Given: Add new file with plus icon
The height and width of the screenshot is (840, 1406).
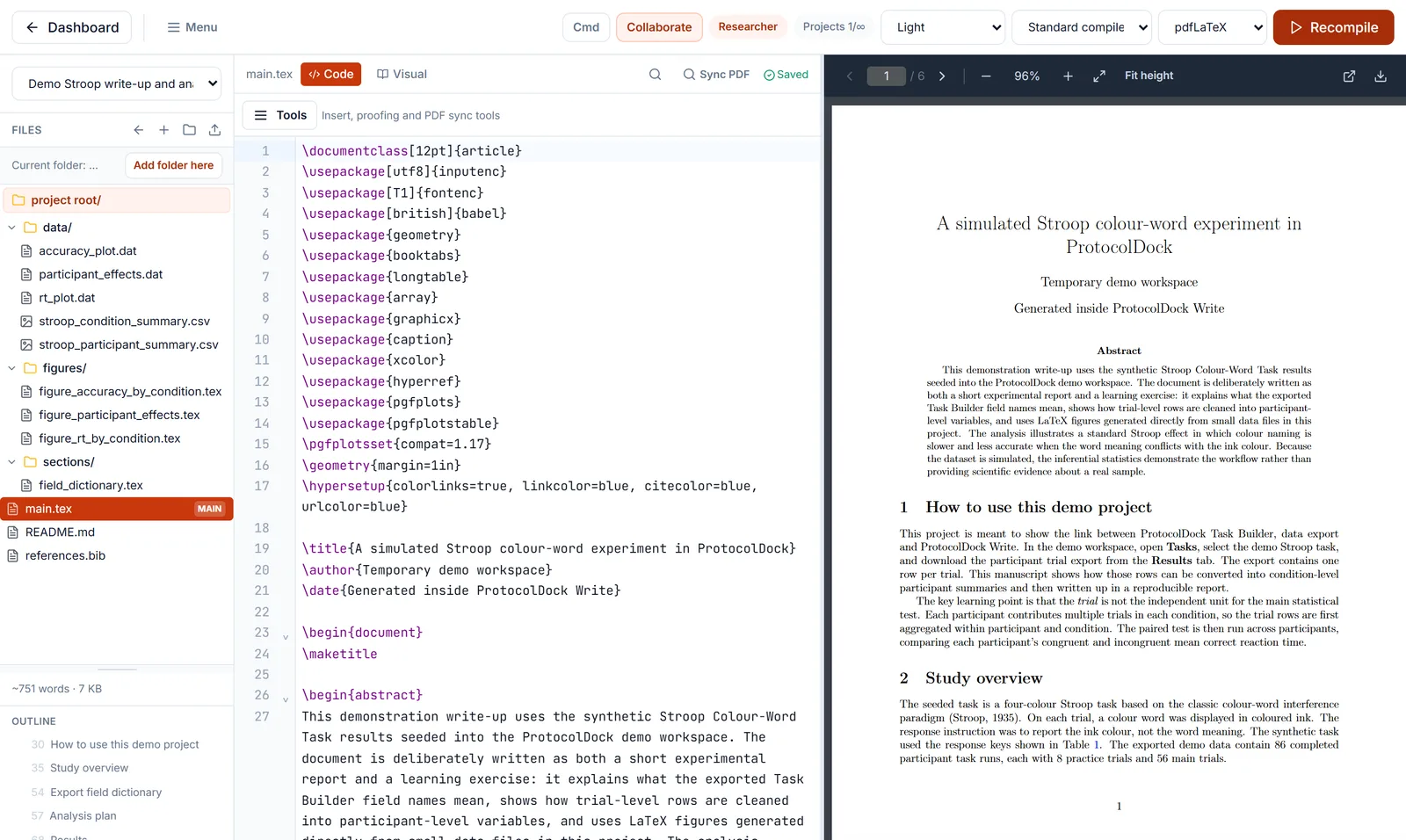Looking at the screenshot, I should (163, 130).
